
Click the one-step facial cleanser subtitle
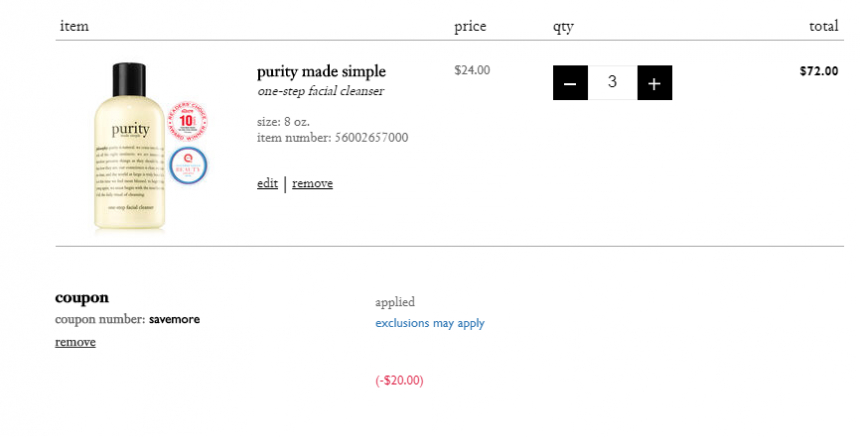(320, 91)
